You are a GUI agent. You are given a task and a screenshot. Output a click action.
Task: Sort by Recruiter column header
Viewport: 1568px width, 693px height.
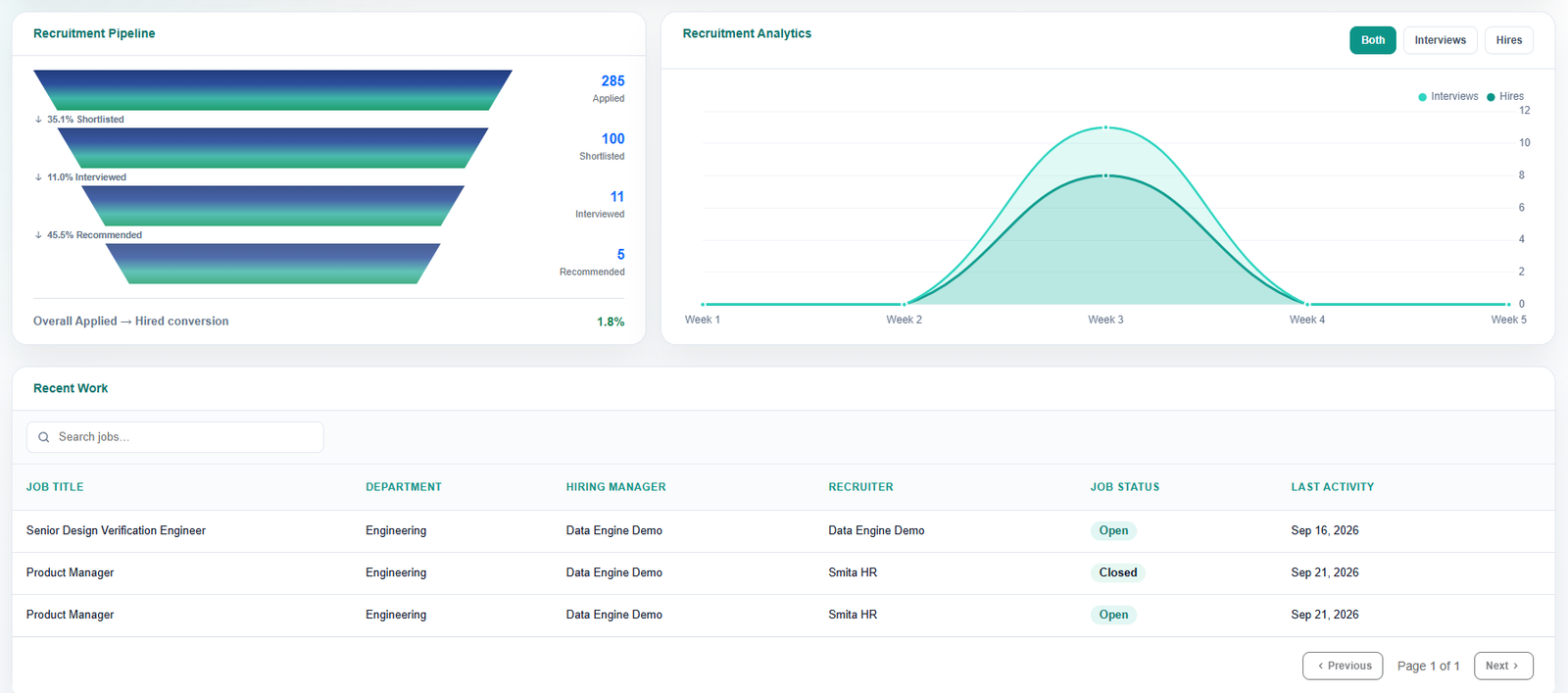pyautogui.click(x=860, y=487)
